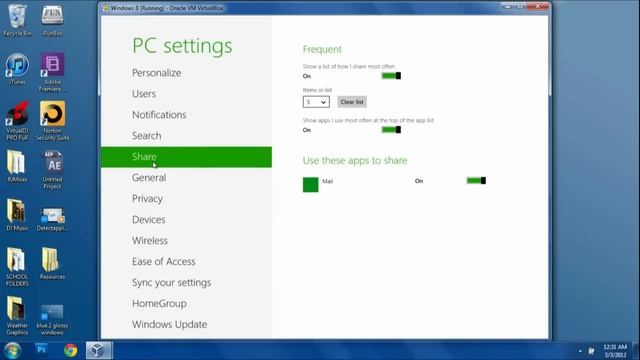Click the Clear list button
Image resolution: width=640 pixels, height=360 pixels.
tap(352, 102)
